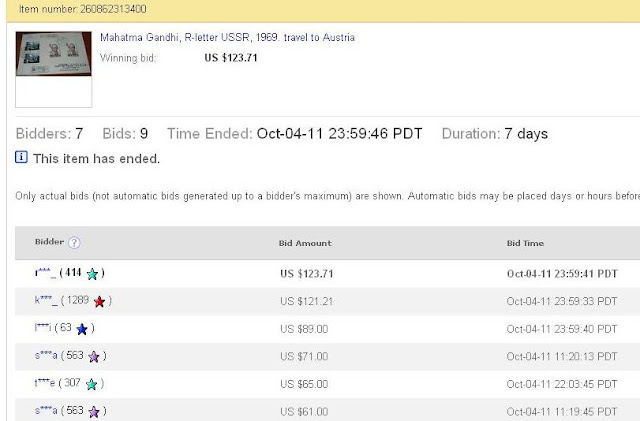Open bidder k***_ profile link
This screenshot has width=640, height=421.
[44, 300]
